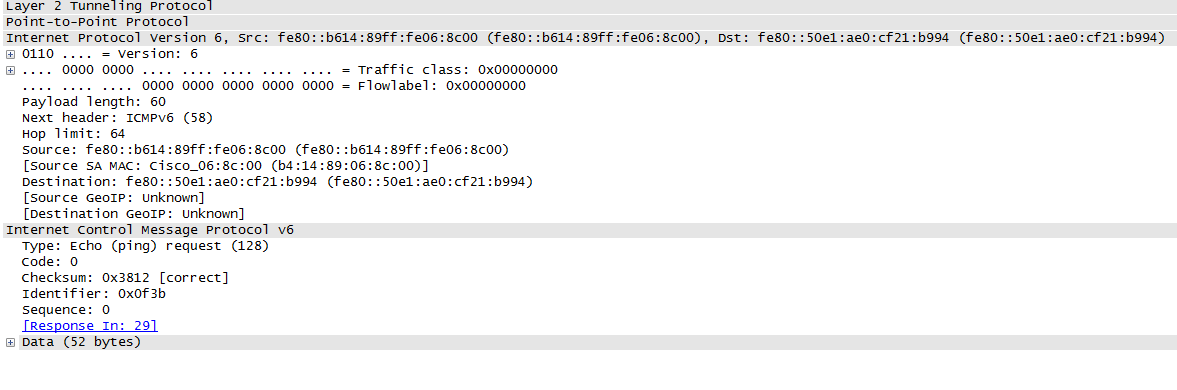Select the Payload length: 60 line
This screenshot has height=390, width=1177.
pos(94,101)
